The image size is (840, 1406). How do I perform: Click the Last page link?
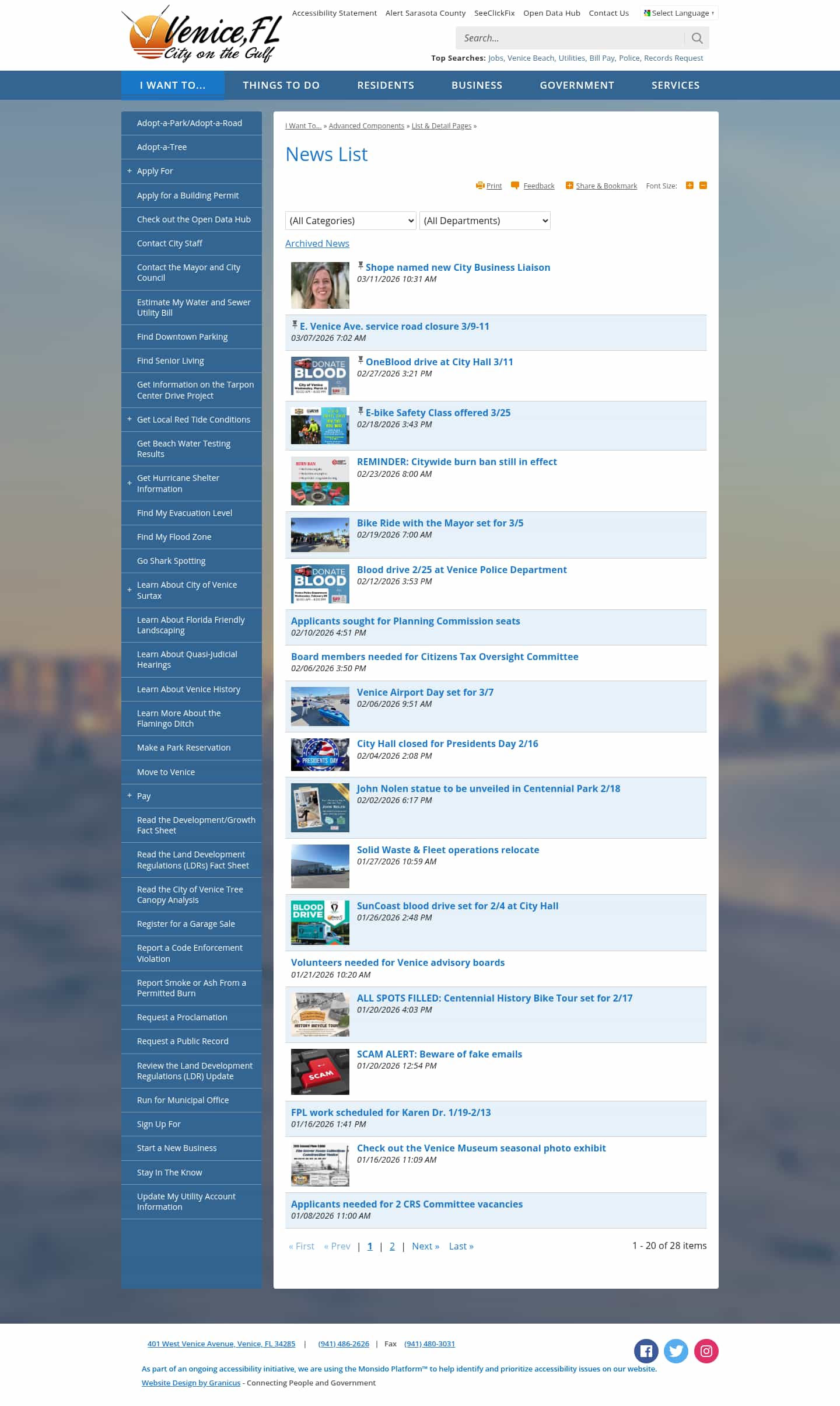pos(461,1246)
